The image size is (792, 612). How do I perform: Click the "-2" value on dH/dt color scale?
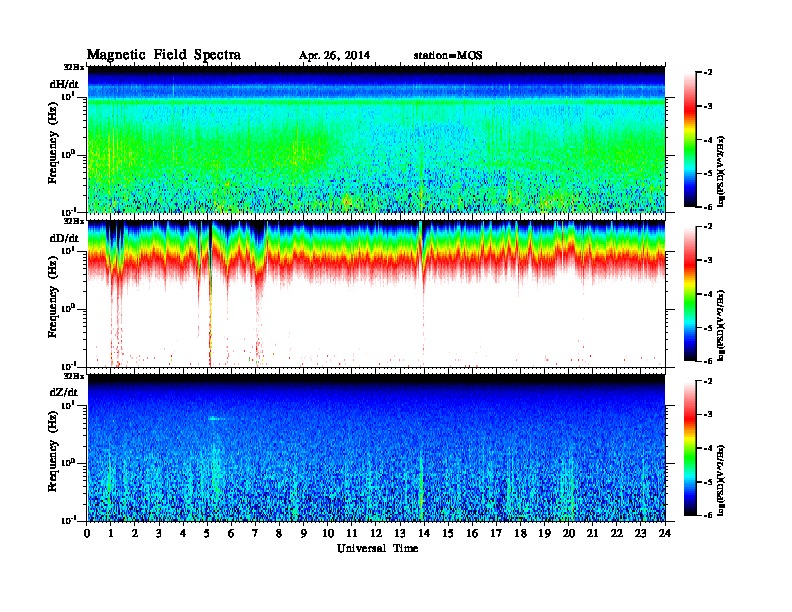(708, 73)
